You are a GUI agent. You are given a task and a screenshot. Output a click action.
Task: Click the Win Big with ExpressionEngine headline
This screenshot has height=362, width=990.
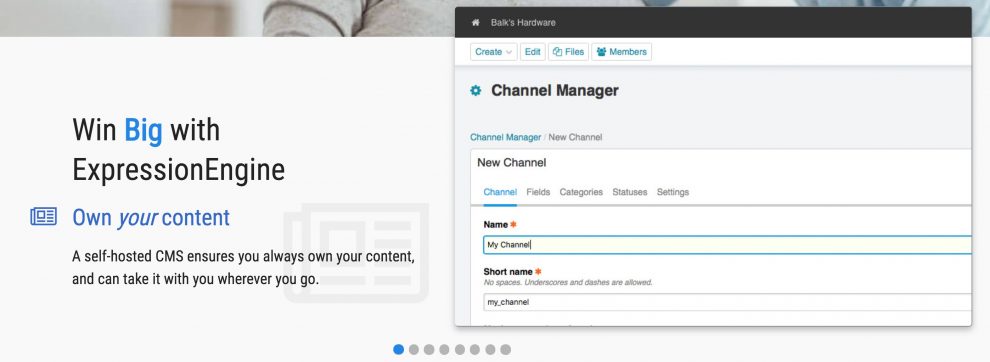(179, 150)
